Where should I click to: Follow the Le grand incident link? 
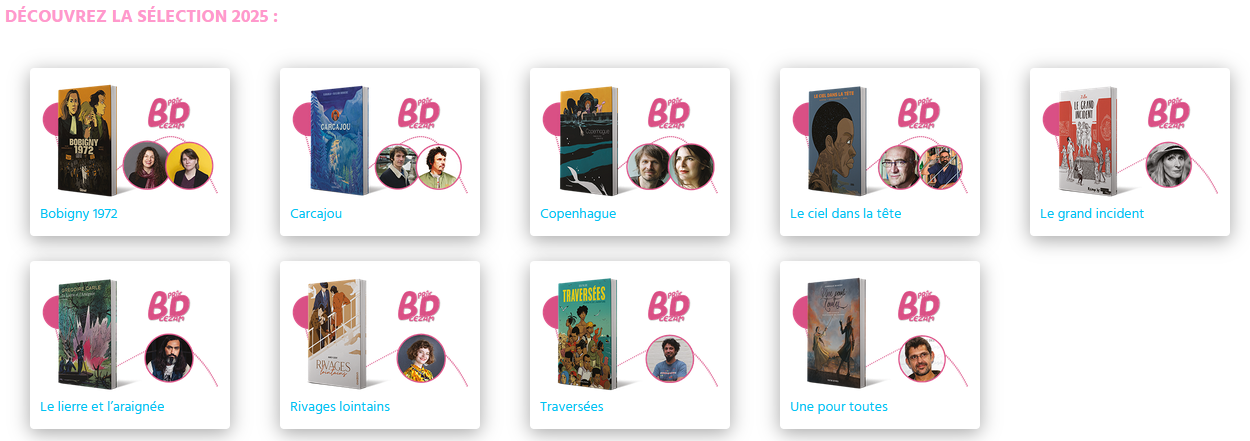1092,214
